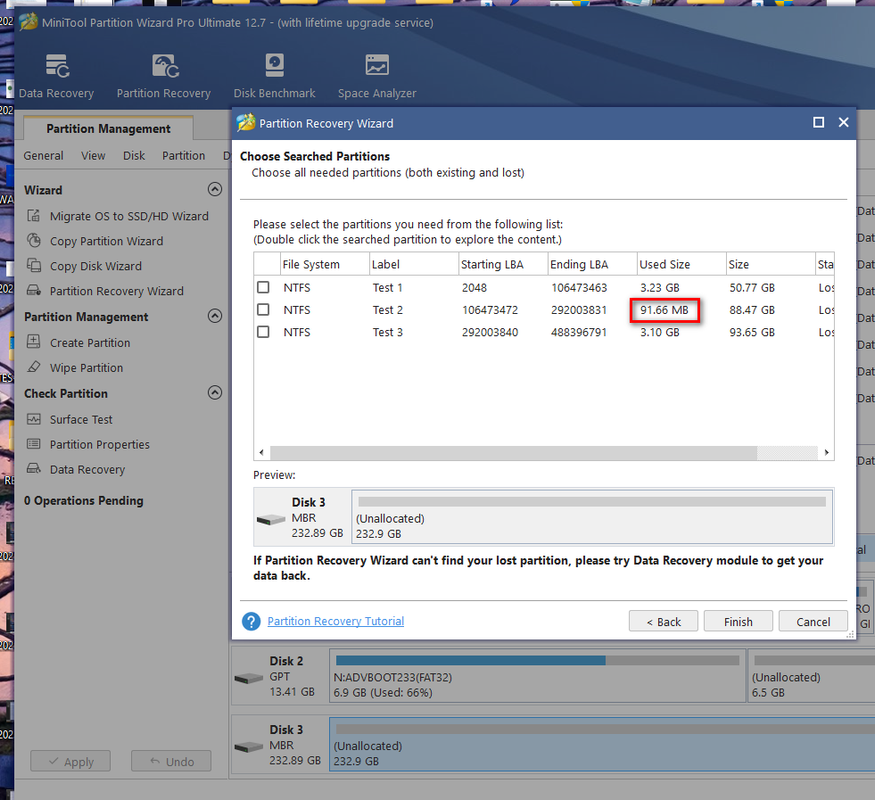This screenshot has width=875, height=800.
Task: Click the Disk 2 drive icon in main window
Action: 249,678
